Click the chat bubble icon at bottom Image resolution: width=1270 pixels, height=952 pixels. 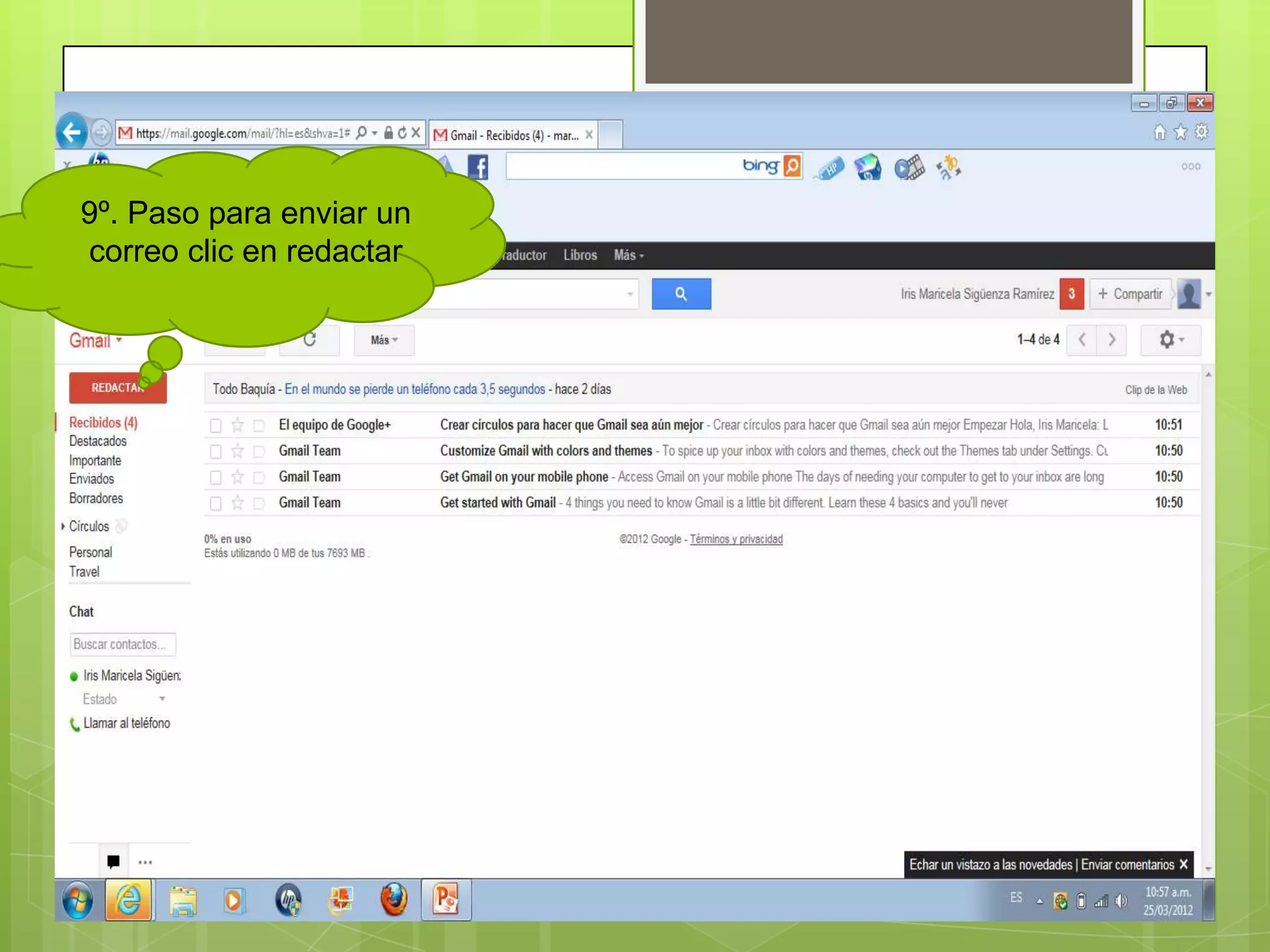113,862
